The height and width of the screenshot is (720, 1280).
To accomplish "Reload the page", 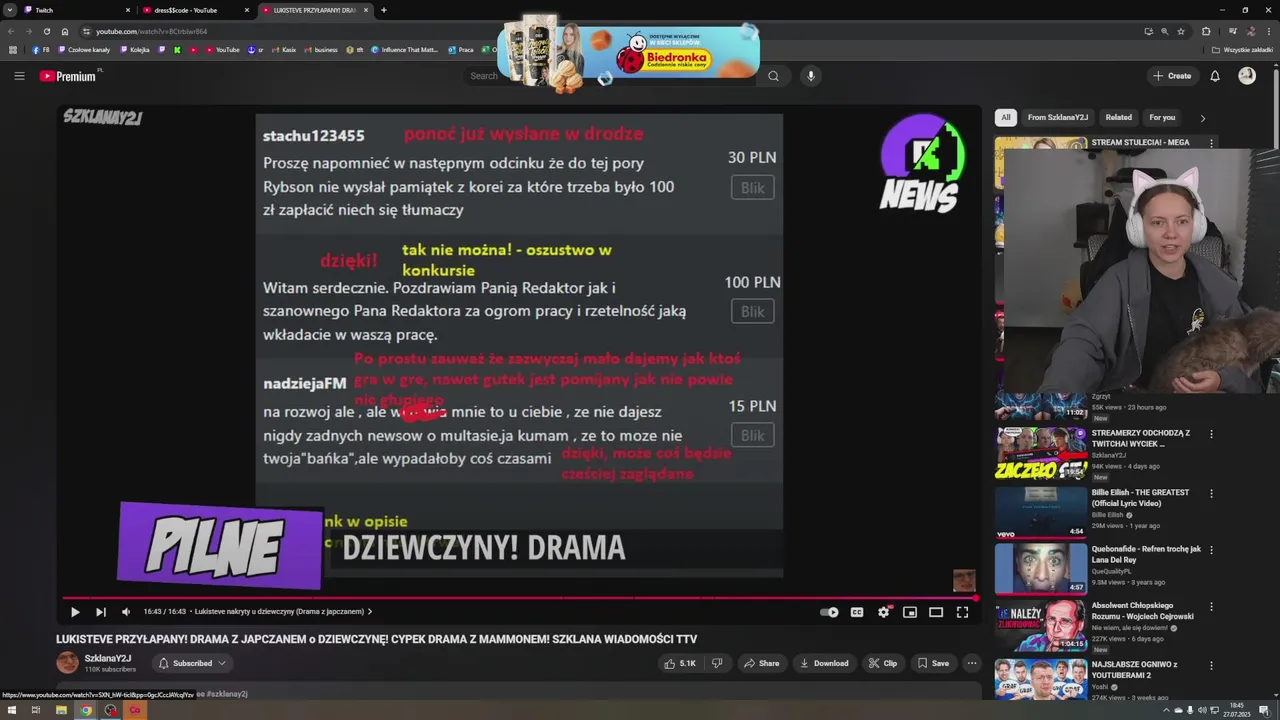I will [46, 31].
